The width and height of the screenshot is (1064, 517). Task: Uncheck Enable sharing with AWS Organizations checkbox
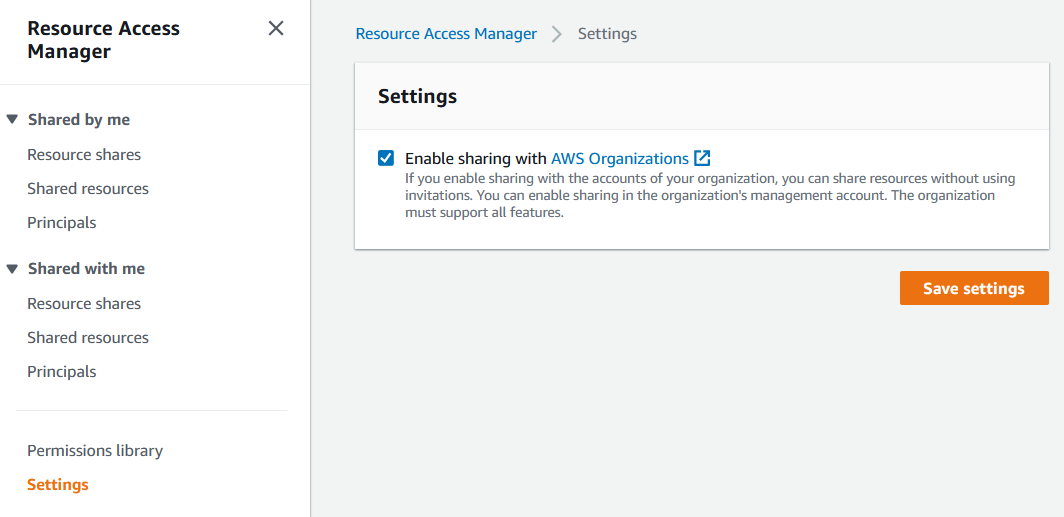tap(386, 158)
